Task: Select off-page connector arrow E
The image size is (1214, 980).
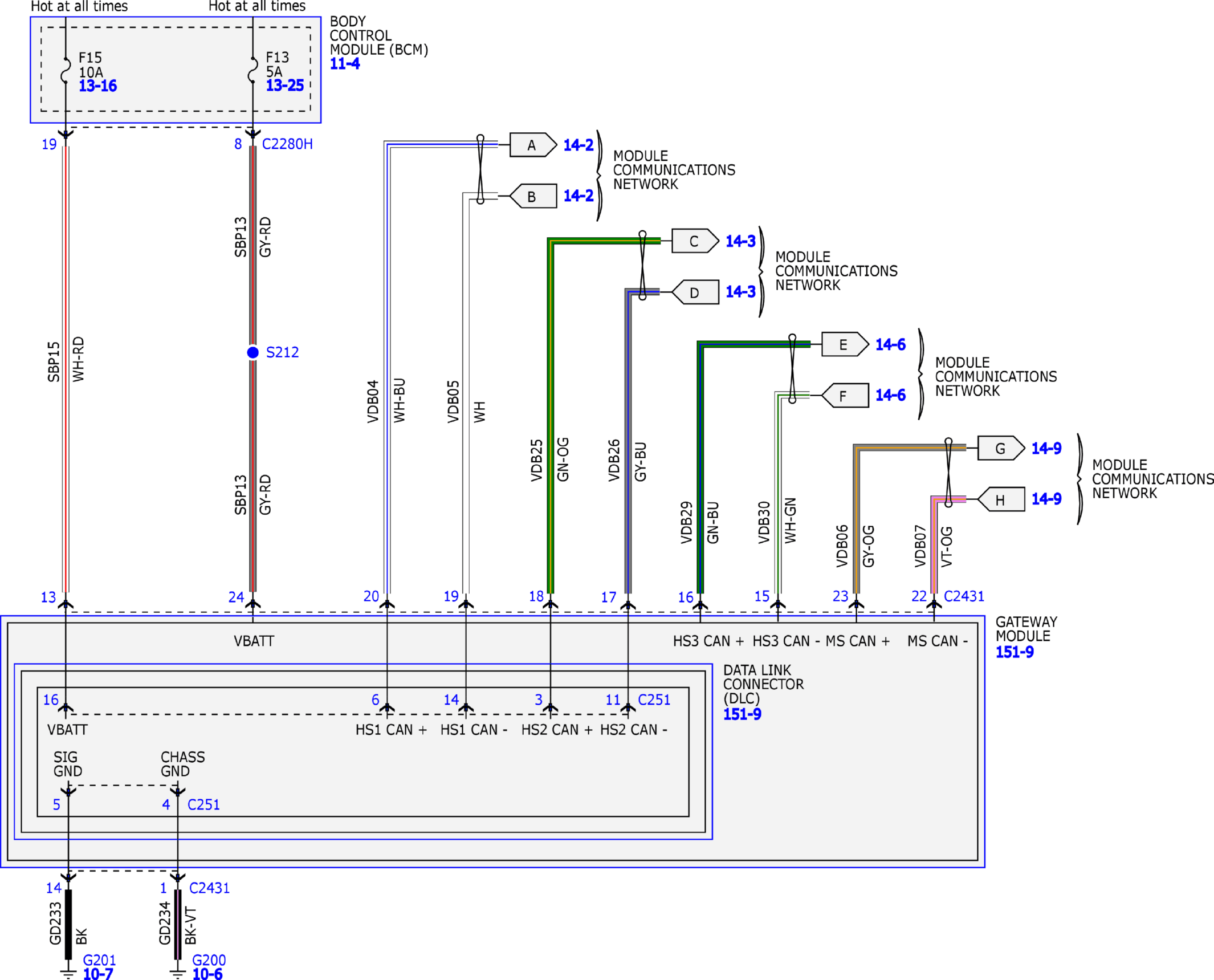Action: [845, 344]
